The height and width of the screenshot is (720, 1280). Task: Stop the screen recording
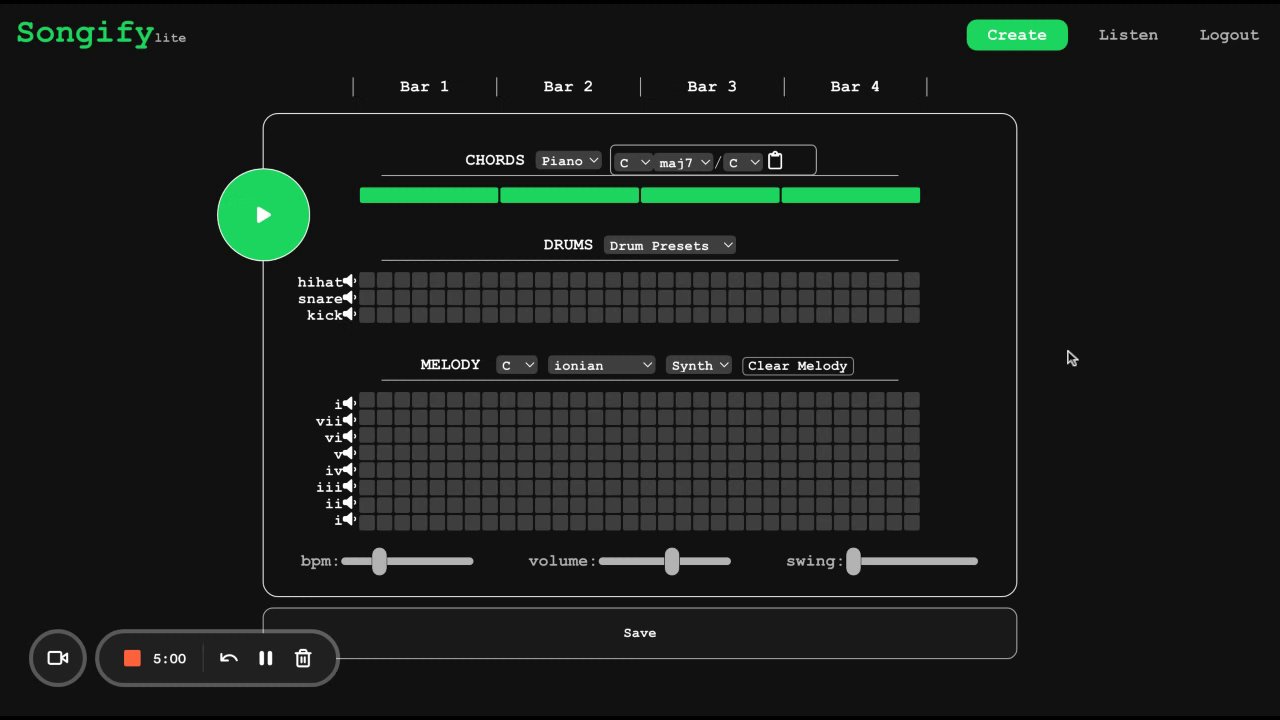(132, 658)
